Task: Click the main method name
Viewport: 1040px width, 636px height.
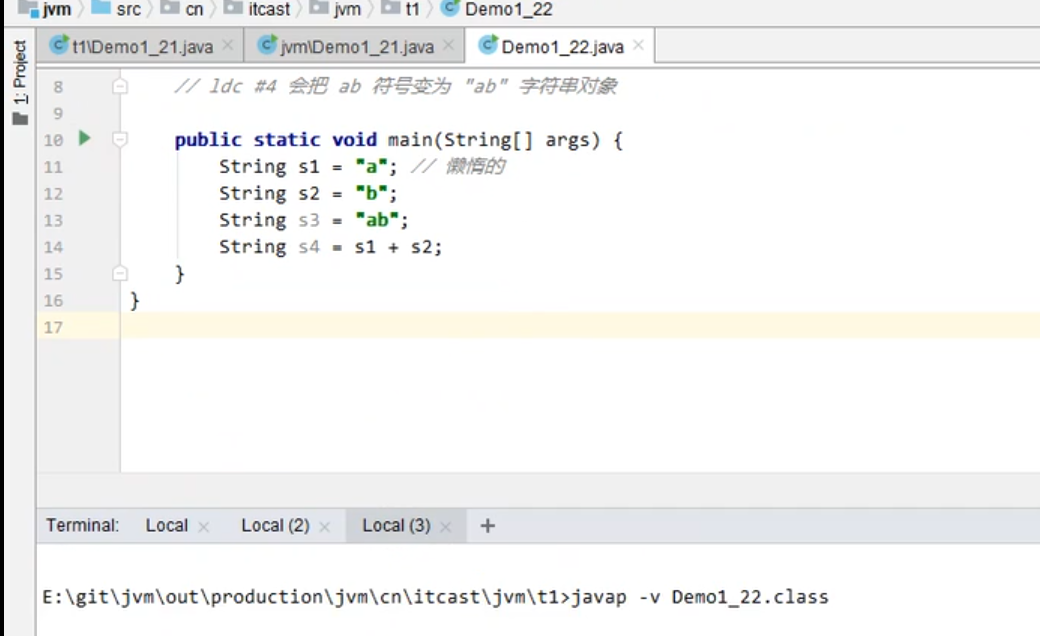Action: coord(410,140)
